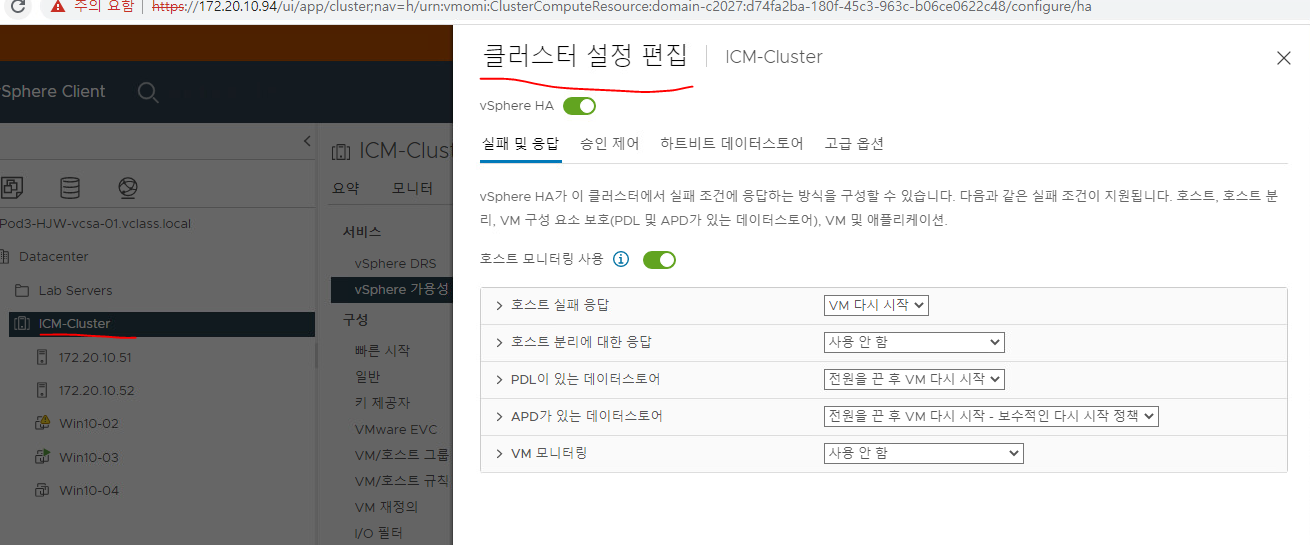Collapse the 서비스 section header

361,231
